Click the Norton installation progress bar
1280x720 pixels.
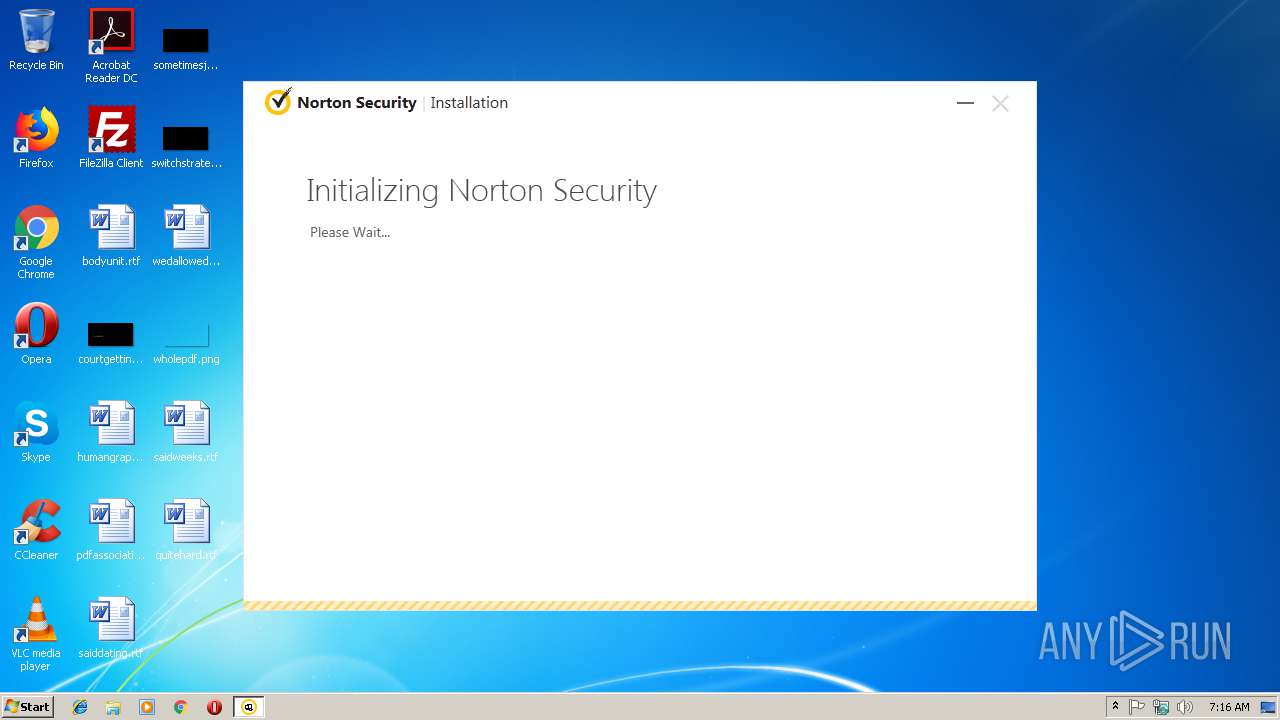(640, 605)
